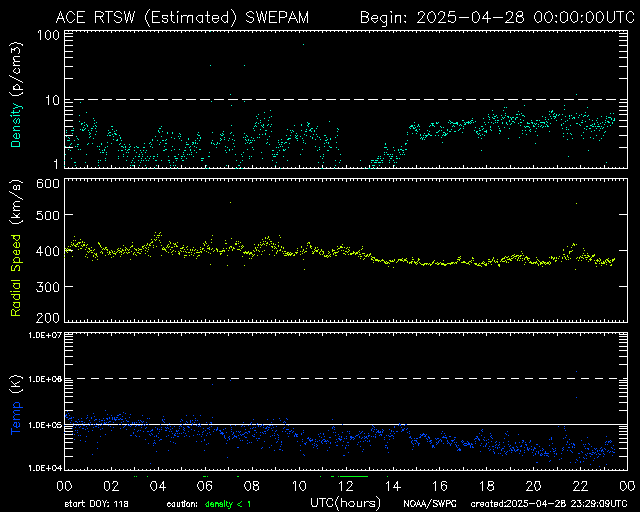Viewport: 640px width, 512px height.
Task: Click the 'Temp (K)' axis label
Action: pyautogui.click(x=16, y=405)
